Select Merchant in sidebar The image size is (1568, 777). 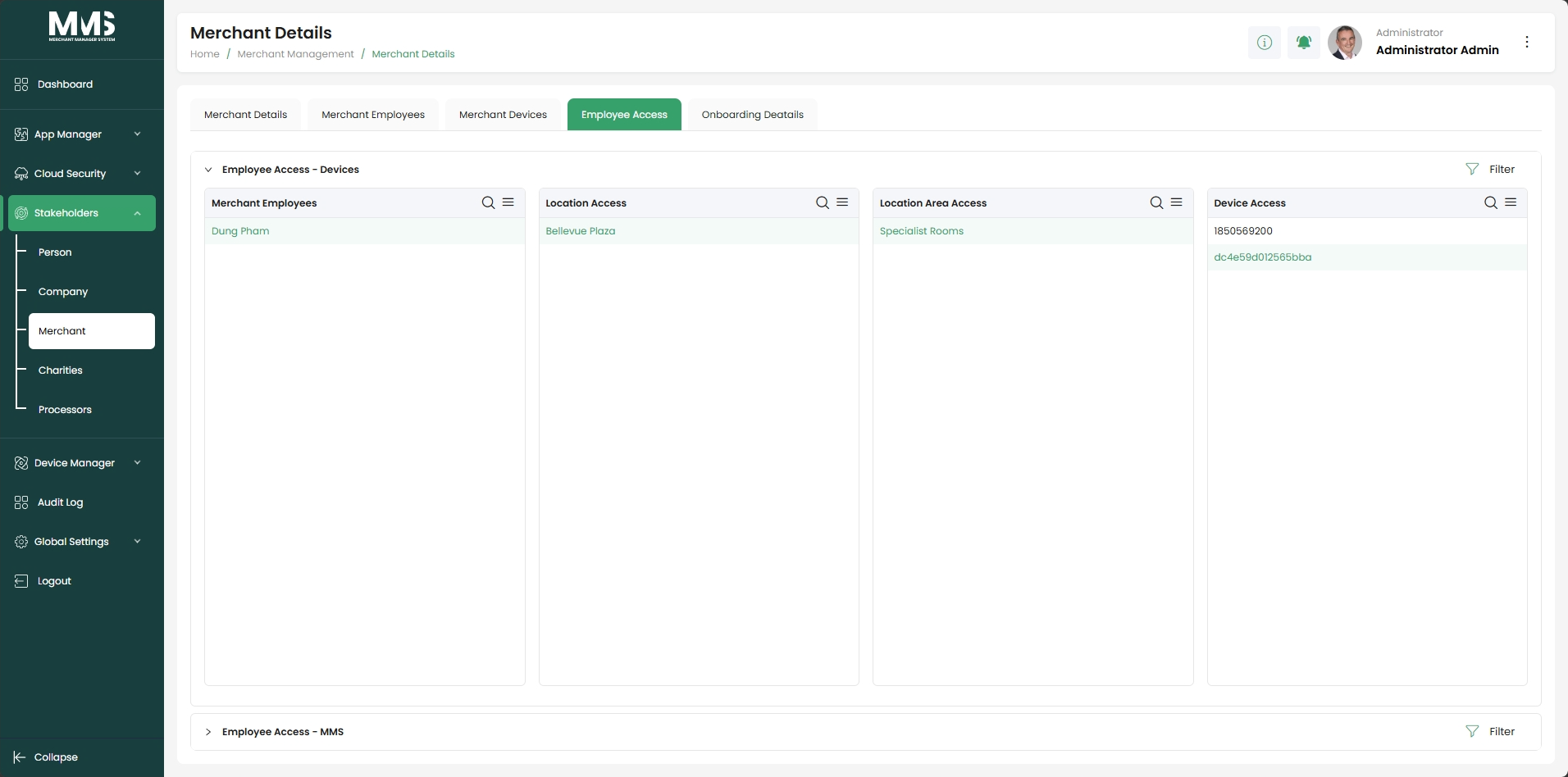(x=92, y=331)
